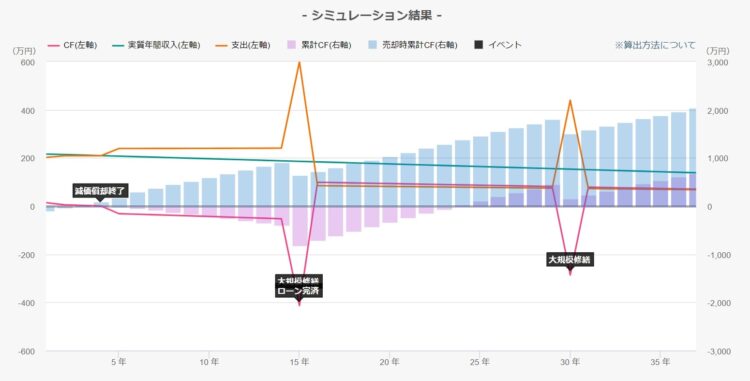Screen dimensions: 750x381
Task: Click the orange 支出 peak at 30年
Action: click(x=570, y=100)
